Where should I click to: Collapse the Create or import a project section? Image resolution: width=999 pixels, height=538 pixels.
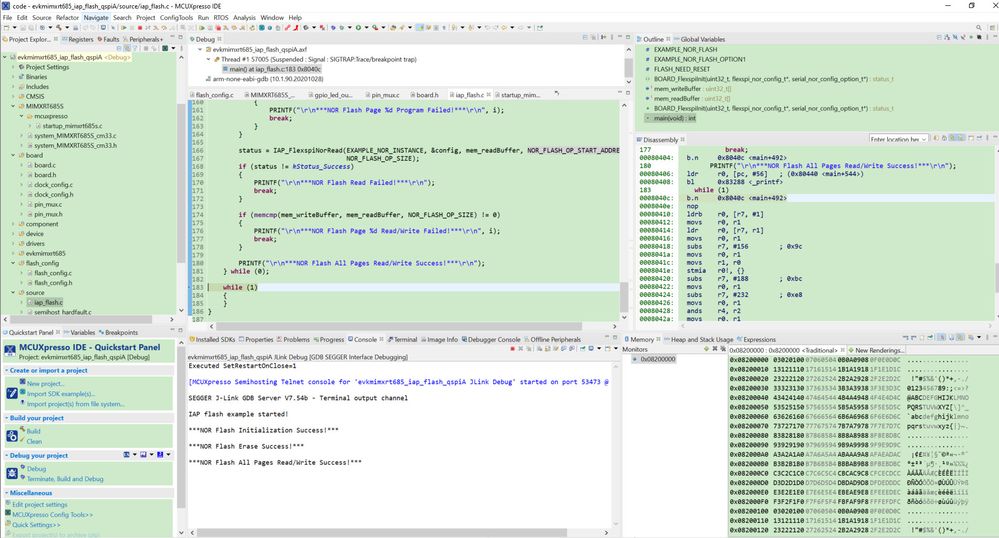7,370
